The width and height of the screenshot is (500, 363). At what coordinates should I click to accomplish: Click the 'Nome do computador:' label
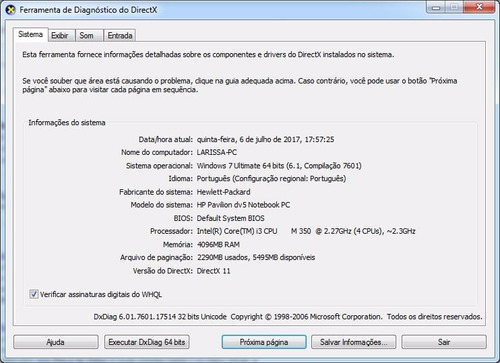157,152
